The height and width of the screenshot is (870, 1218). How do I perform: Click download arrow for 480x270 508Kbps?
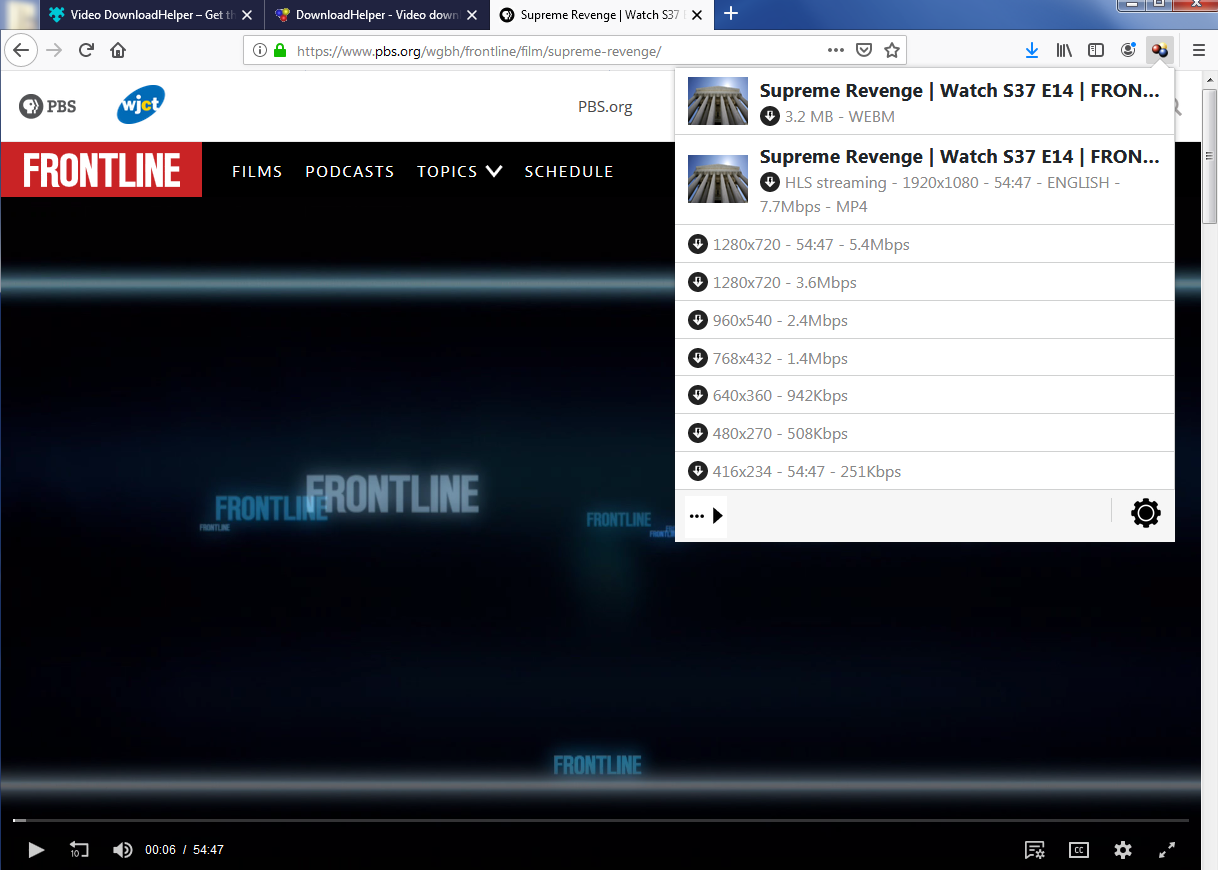(x=698, y=433)
